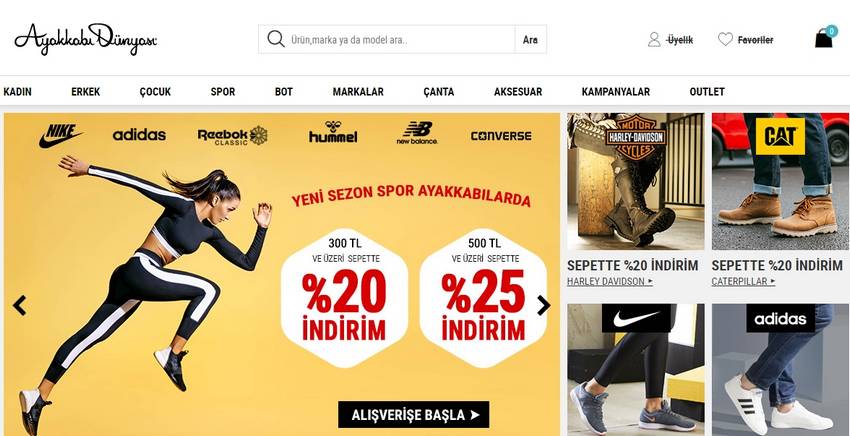This screenshot has width=850, height=436.
Task: Click the Ayakkabı Dünyası logo
Action: click(86, 39)
